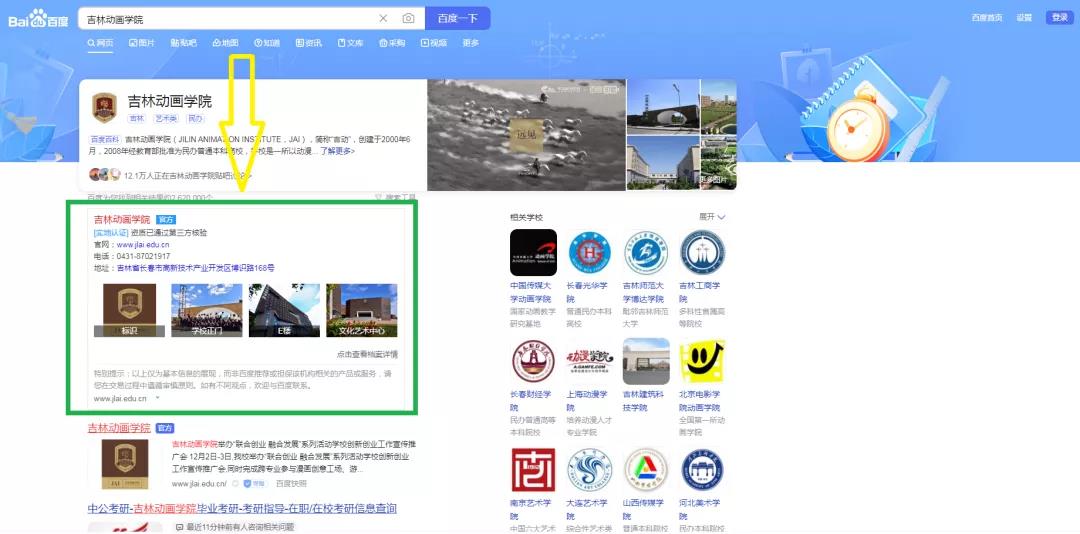Screen dimensions: 1080x534
Task: Click the address link 吉林省长春市高新技术产业开发区博识路168号
Action: pos(196,268)
